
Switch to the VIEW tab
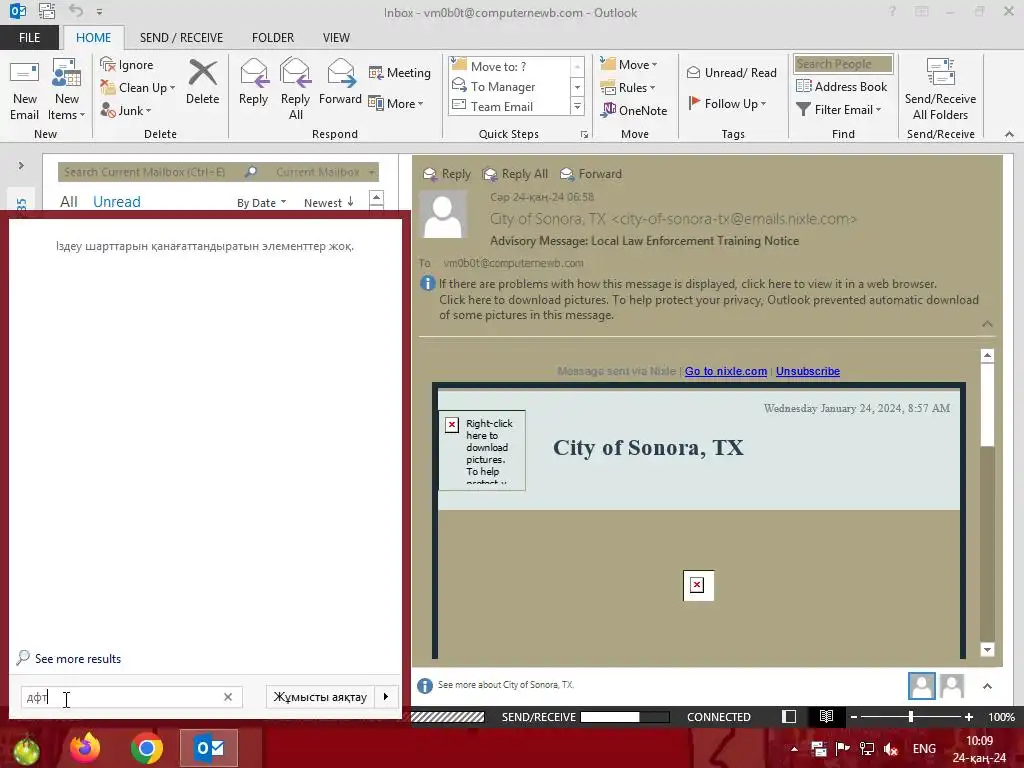(x=336, y=37)
